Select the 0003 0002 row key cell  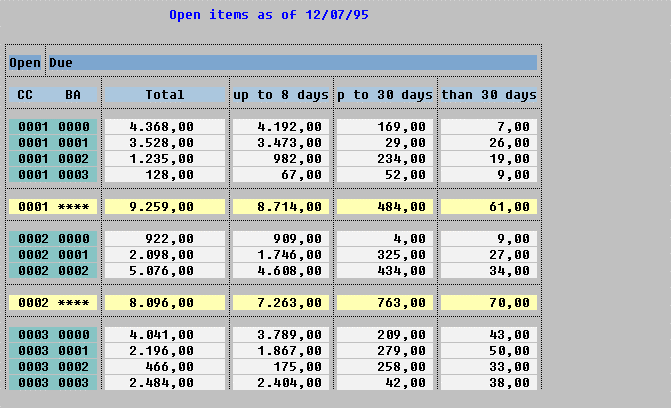coord(53,367)
